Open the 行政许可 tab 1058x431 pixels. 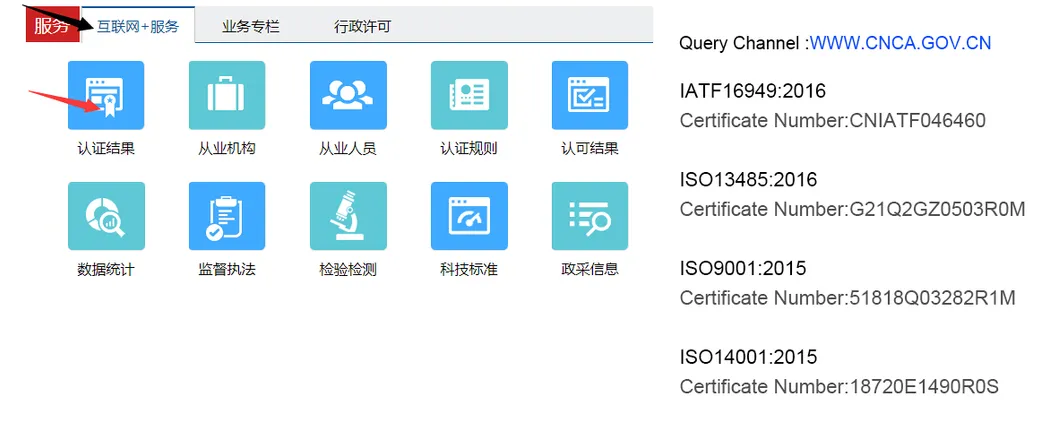[x=362, y=27]
